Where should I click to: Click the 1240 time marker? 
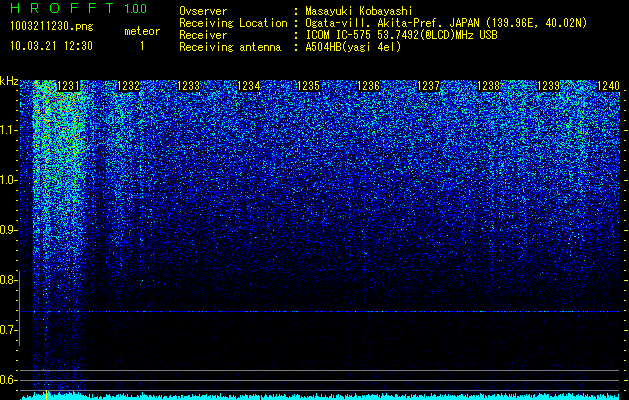pos(609,86)
